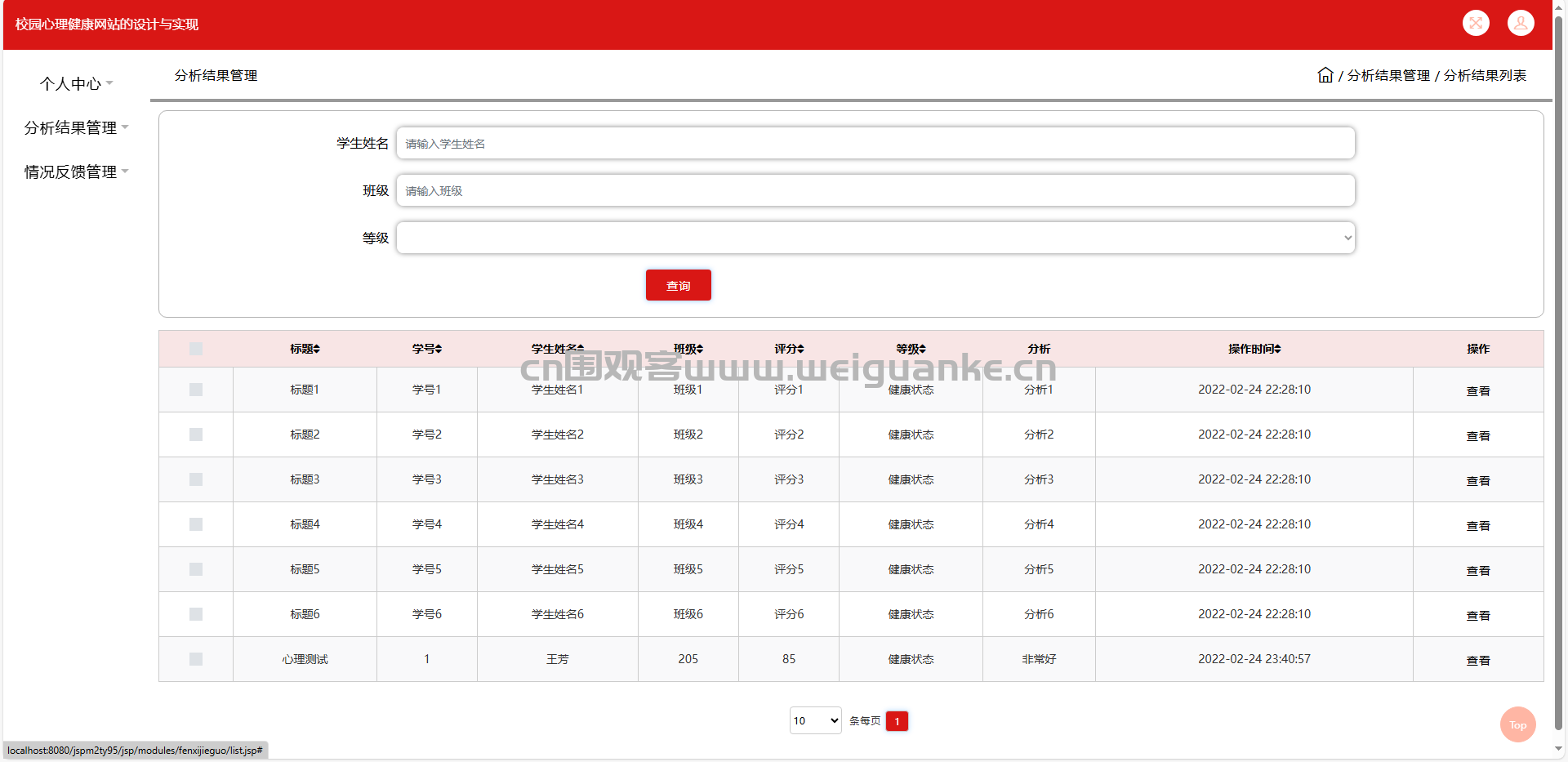The image size is (1568, 762).
Task: Click 查看 for row 标题2
Action: (x=1478, y=436)
